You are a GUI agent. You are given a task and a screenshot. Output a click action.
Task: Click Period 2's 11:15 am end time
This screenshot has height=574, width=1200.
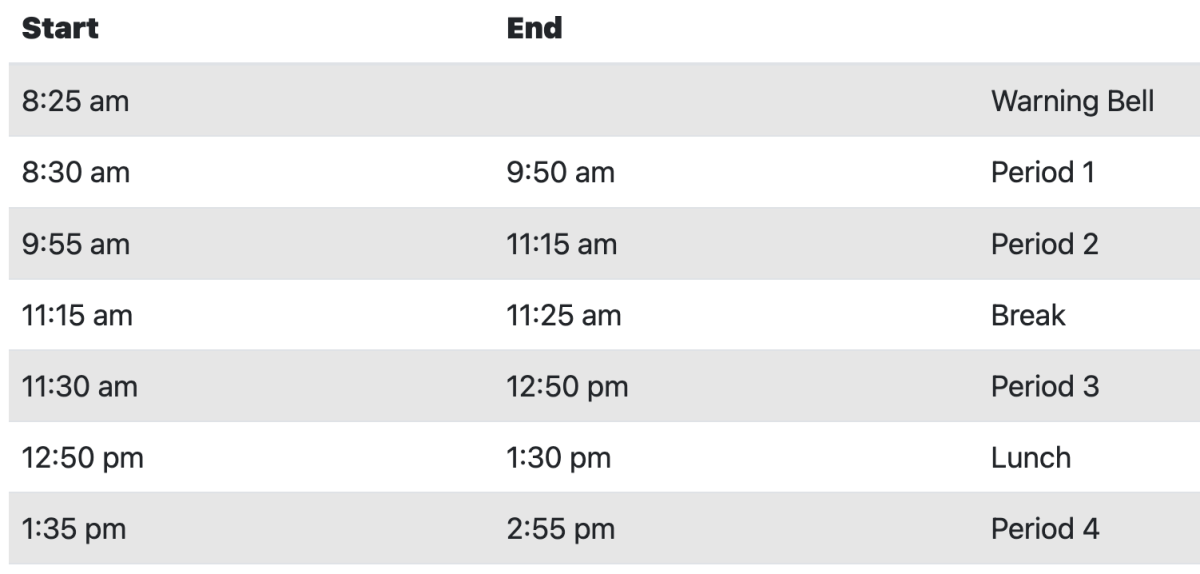[x=561, y=244]
